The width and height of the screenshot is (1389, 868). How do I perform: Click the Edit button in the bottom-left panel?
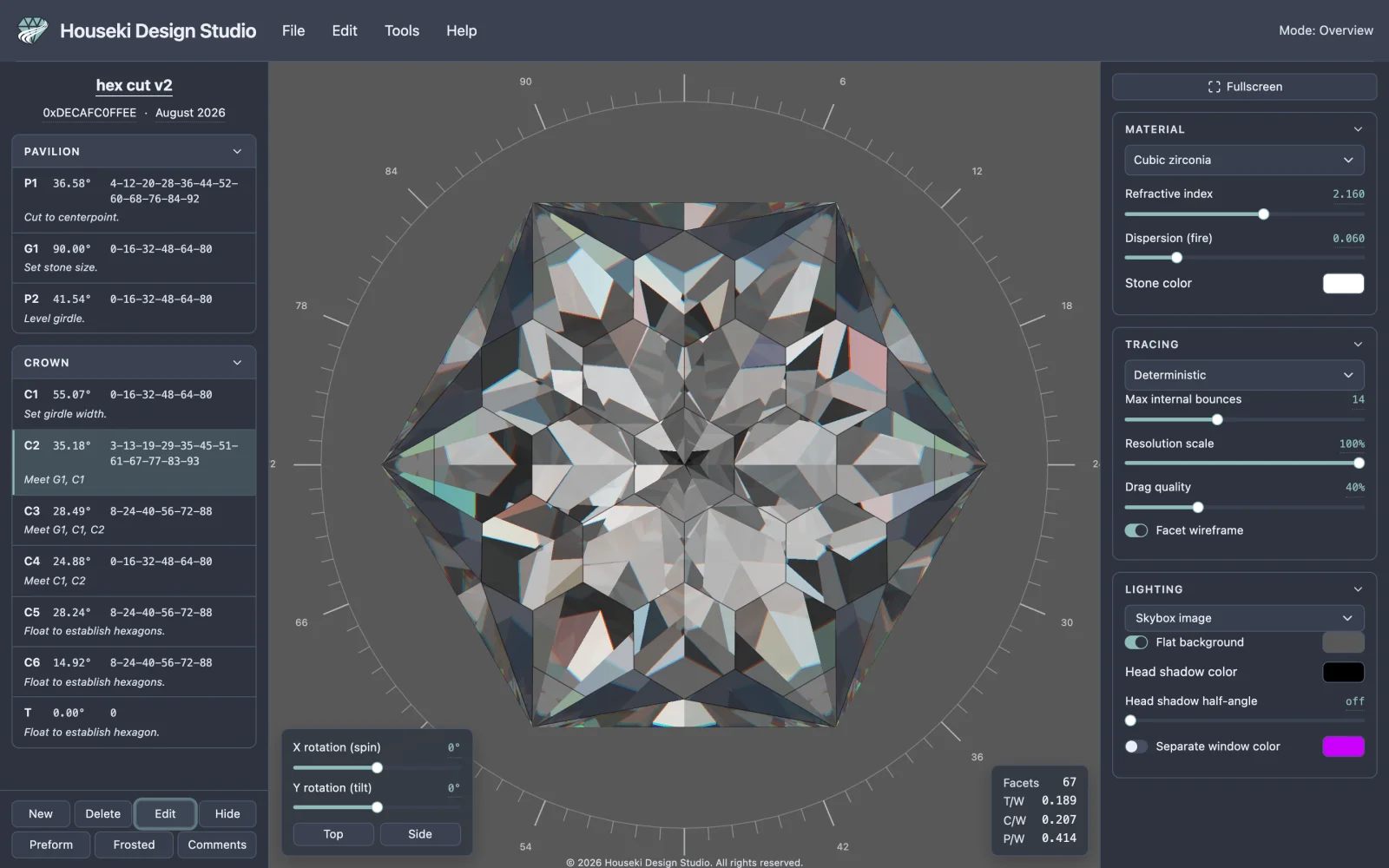point(165,814)
